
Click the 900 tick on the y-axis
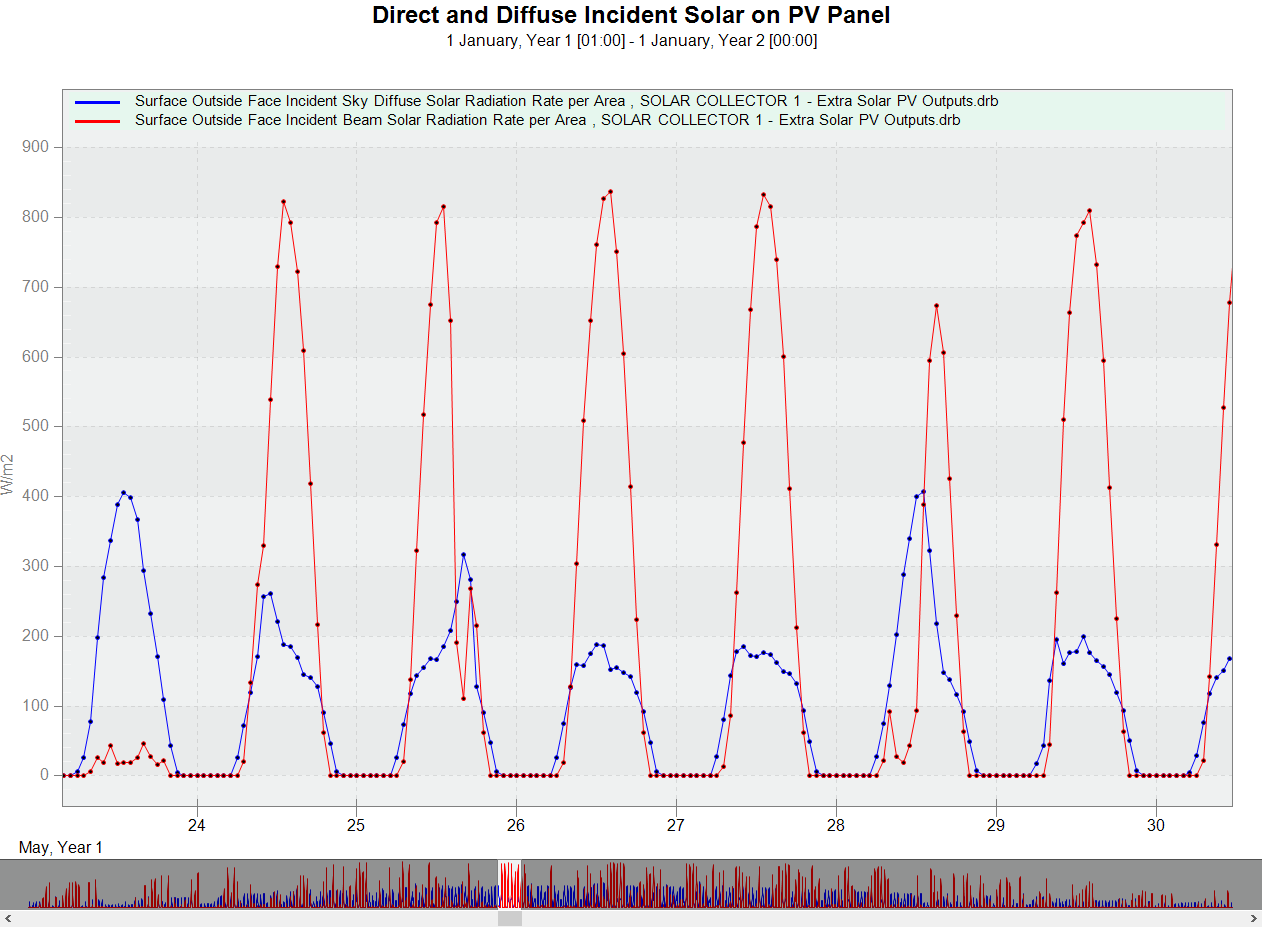tap(43, 147)
